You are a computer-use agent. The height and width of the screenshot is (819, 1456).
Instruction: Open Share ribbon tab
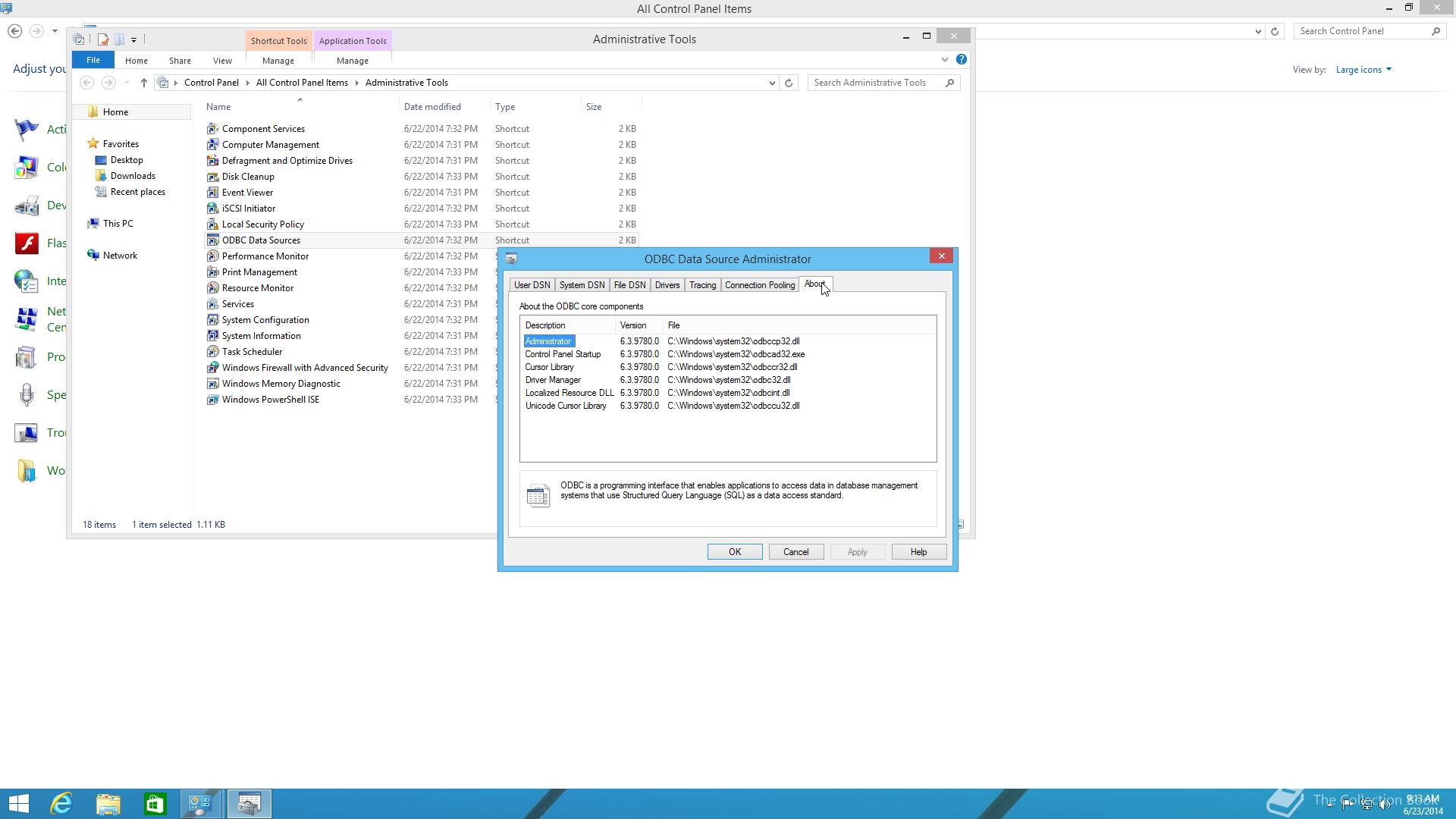coord(180,61)
